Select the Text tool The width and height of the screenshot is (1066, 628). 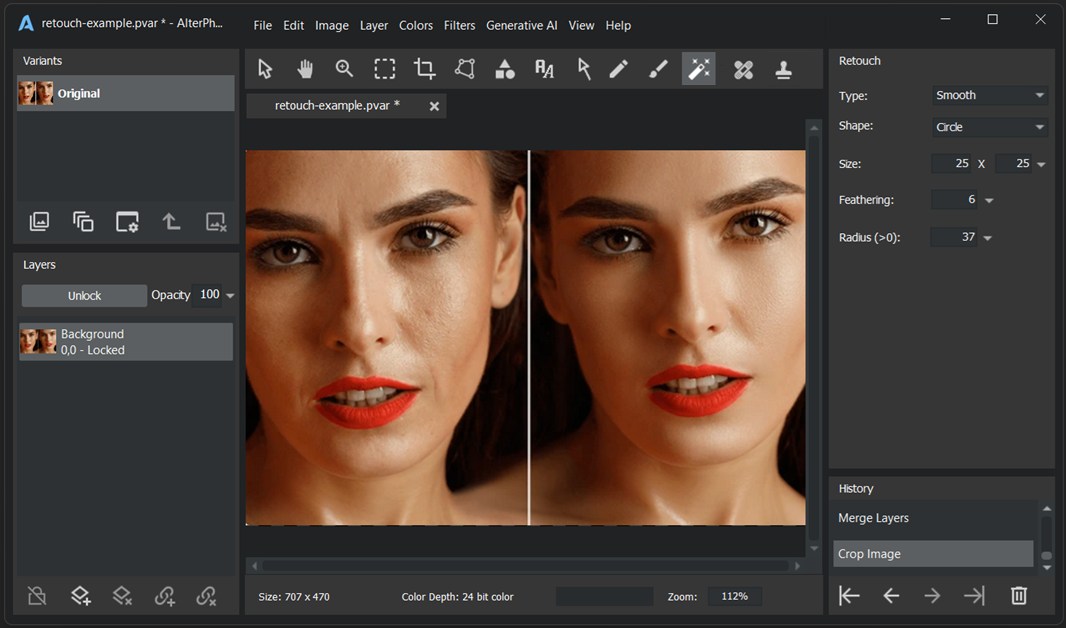coord(544,68)
